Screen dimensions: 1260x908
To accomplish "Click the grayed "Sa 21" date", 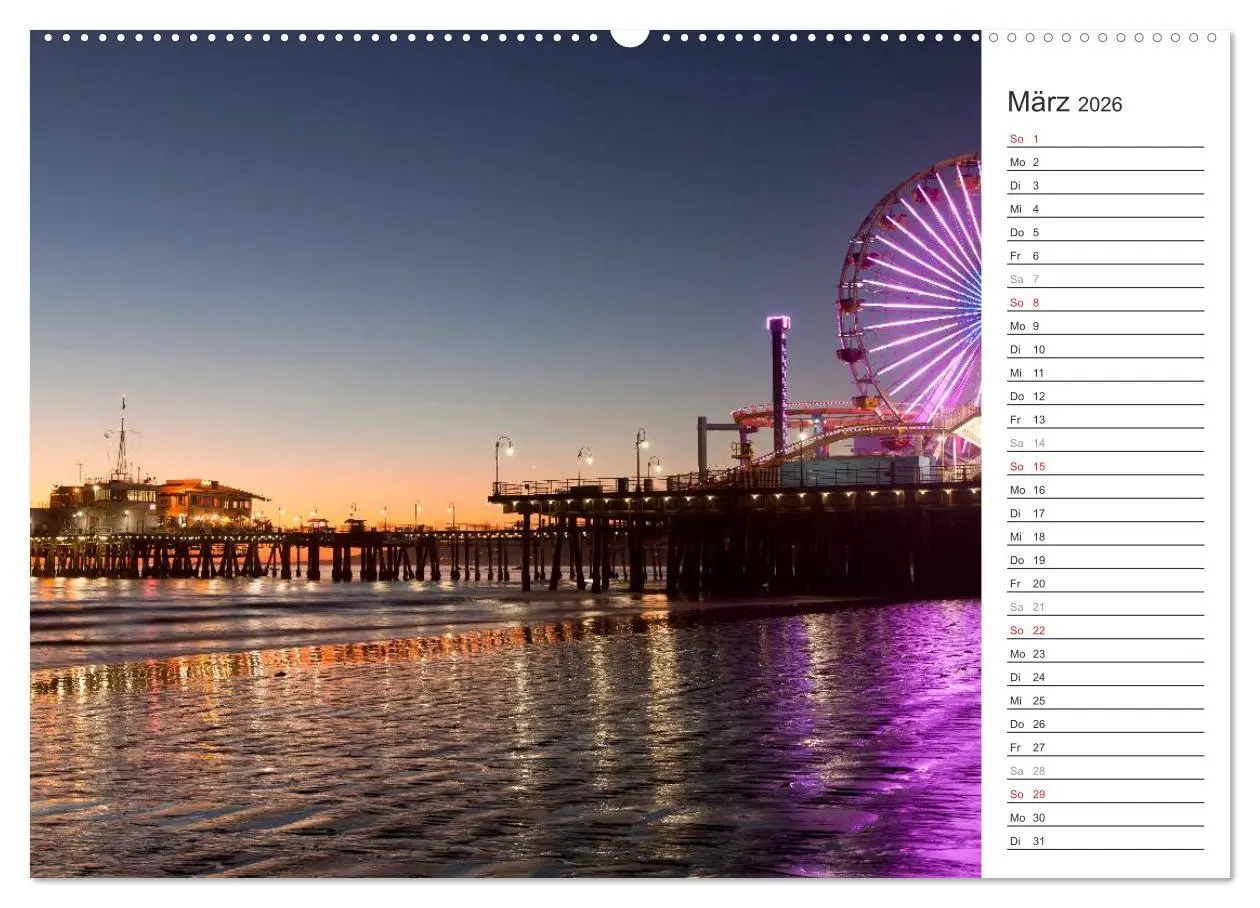I will (x=1026, y=606).
